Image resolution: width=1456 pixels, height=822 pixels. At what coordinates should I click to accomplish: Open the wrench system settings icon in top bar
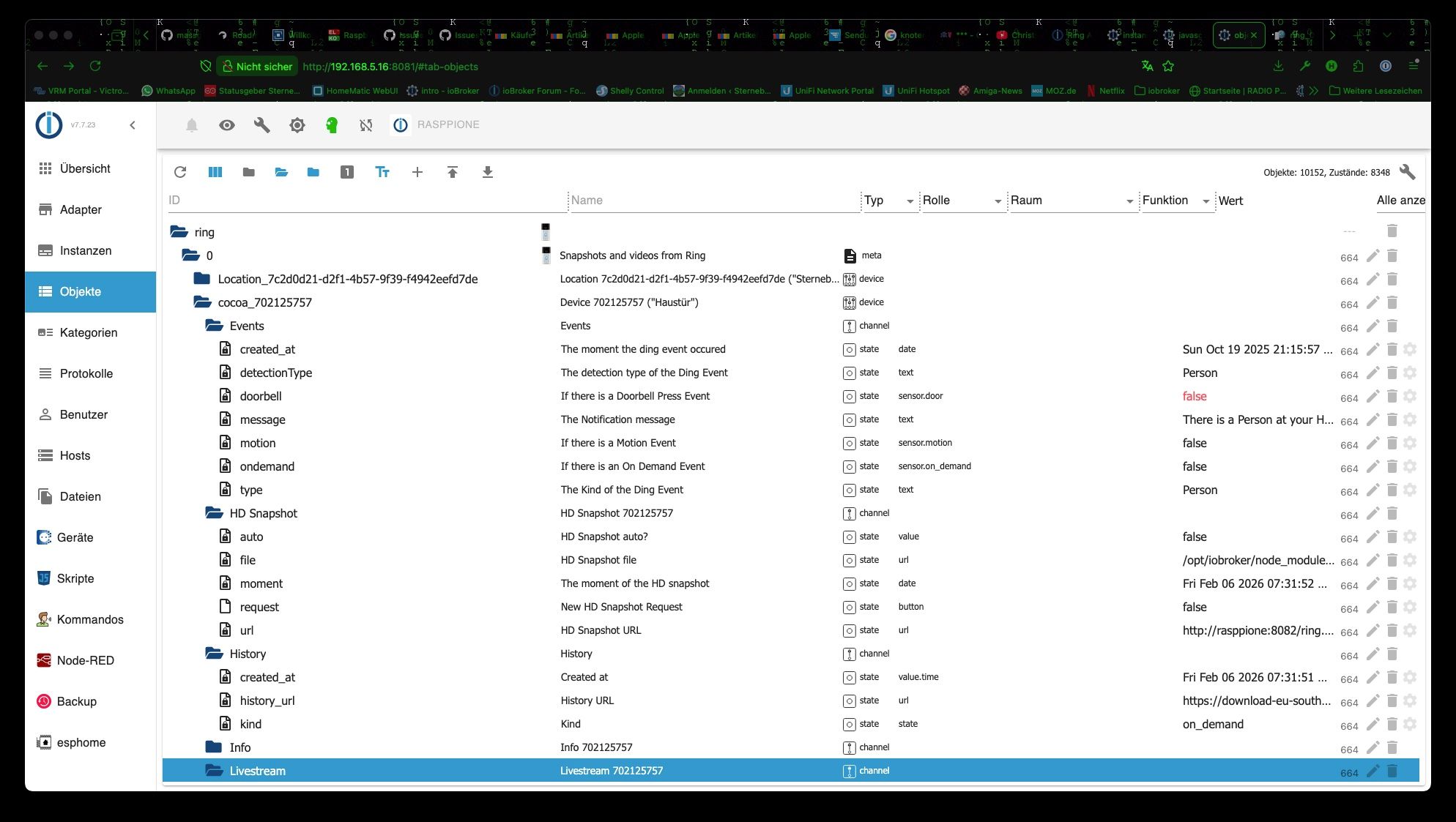click(261, 125)
